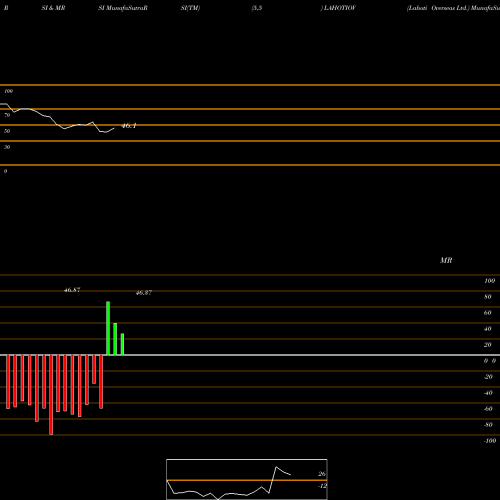This screenshot has width=500, height=500.
Task: Click the longest red MR bar
Action: [51, 395]
